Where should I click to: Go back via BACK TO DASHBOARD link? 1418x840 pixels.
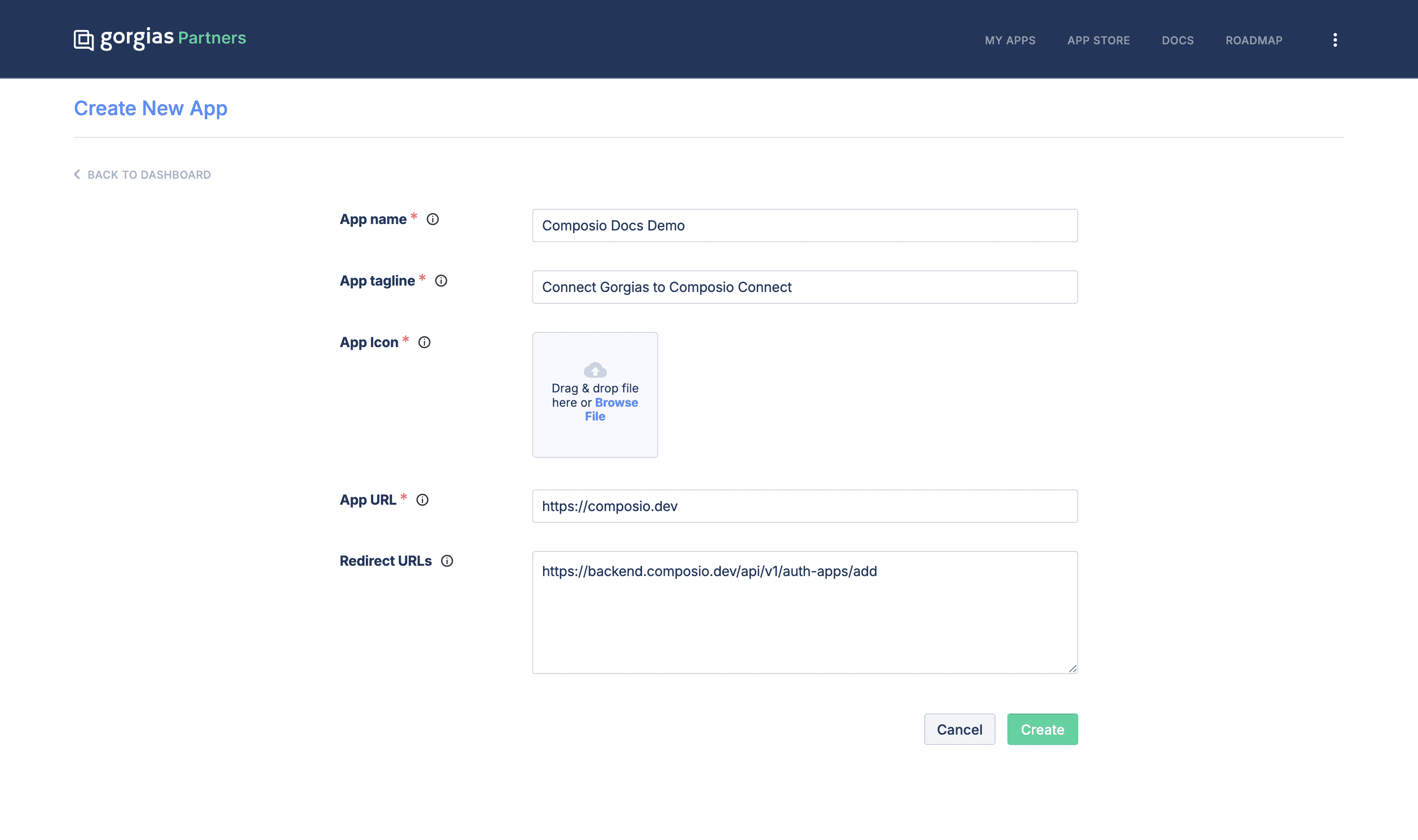point(142,174)
